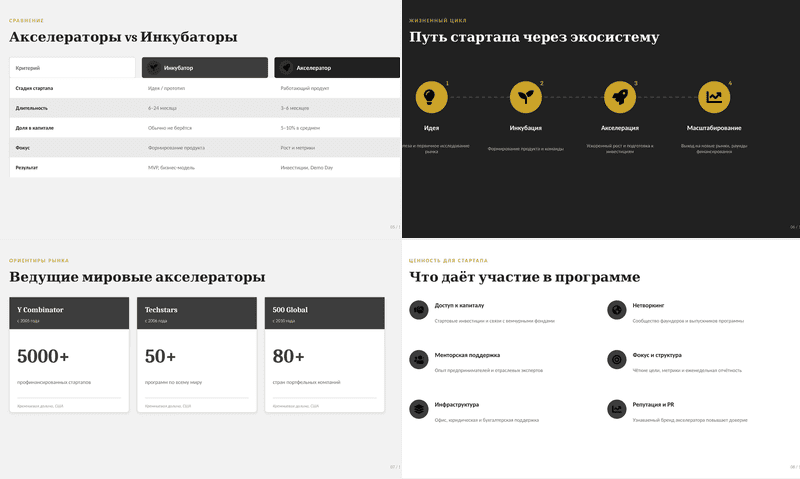Click the Репутация и PR chart icon

(617, 409)
